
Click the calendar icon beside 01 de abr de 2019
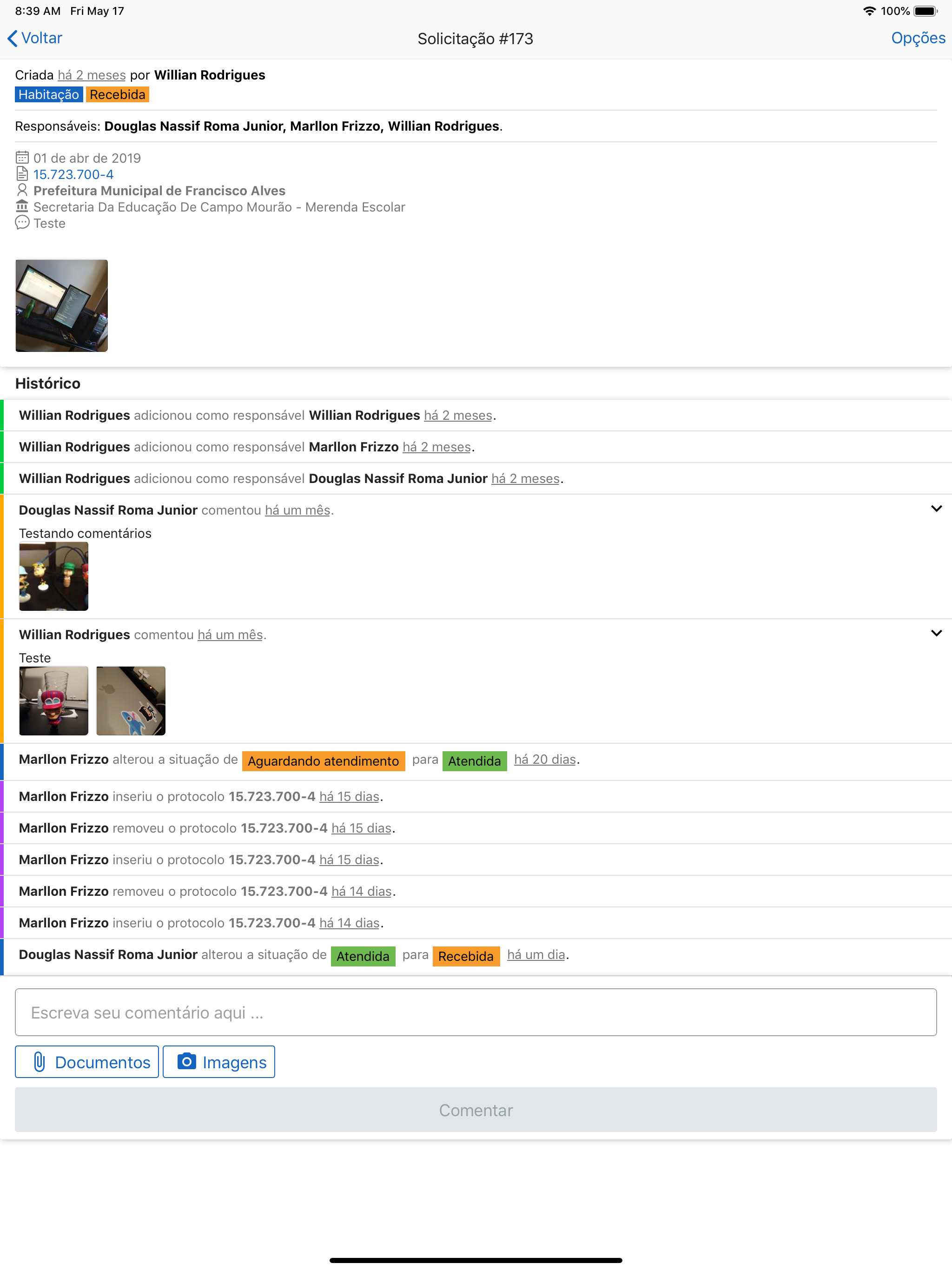(22, 157)
